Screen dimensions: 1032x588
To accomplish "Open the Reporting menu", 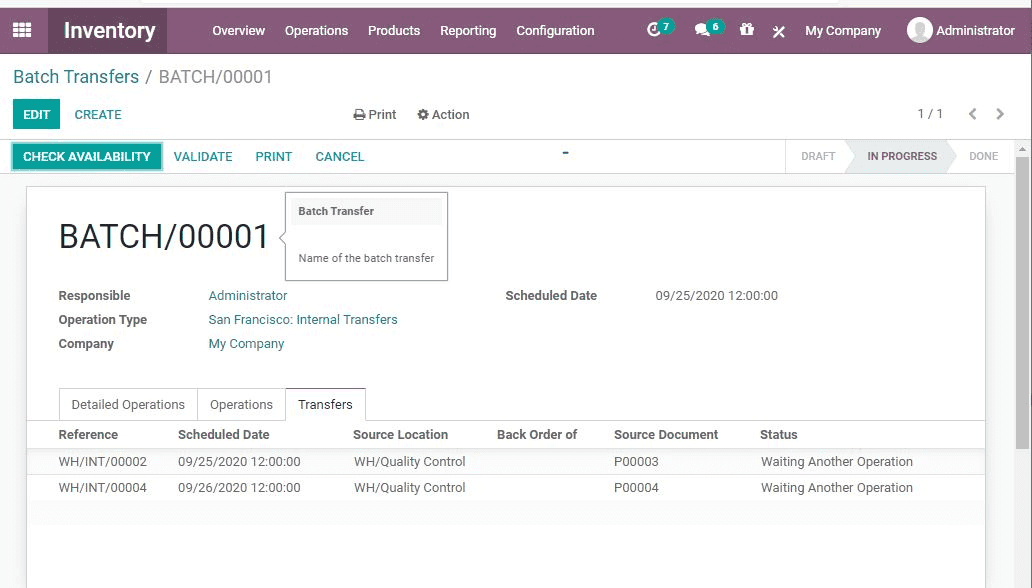I will pyautogui.click(x=468, y=30).
